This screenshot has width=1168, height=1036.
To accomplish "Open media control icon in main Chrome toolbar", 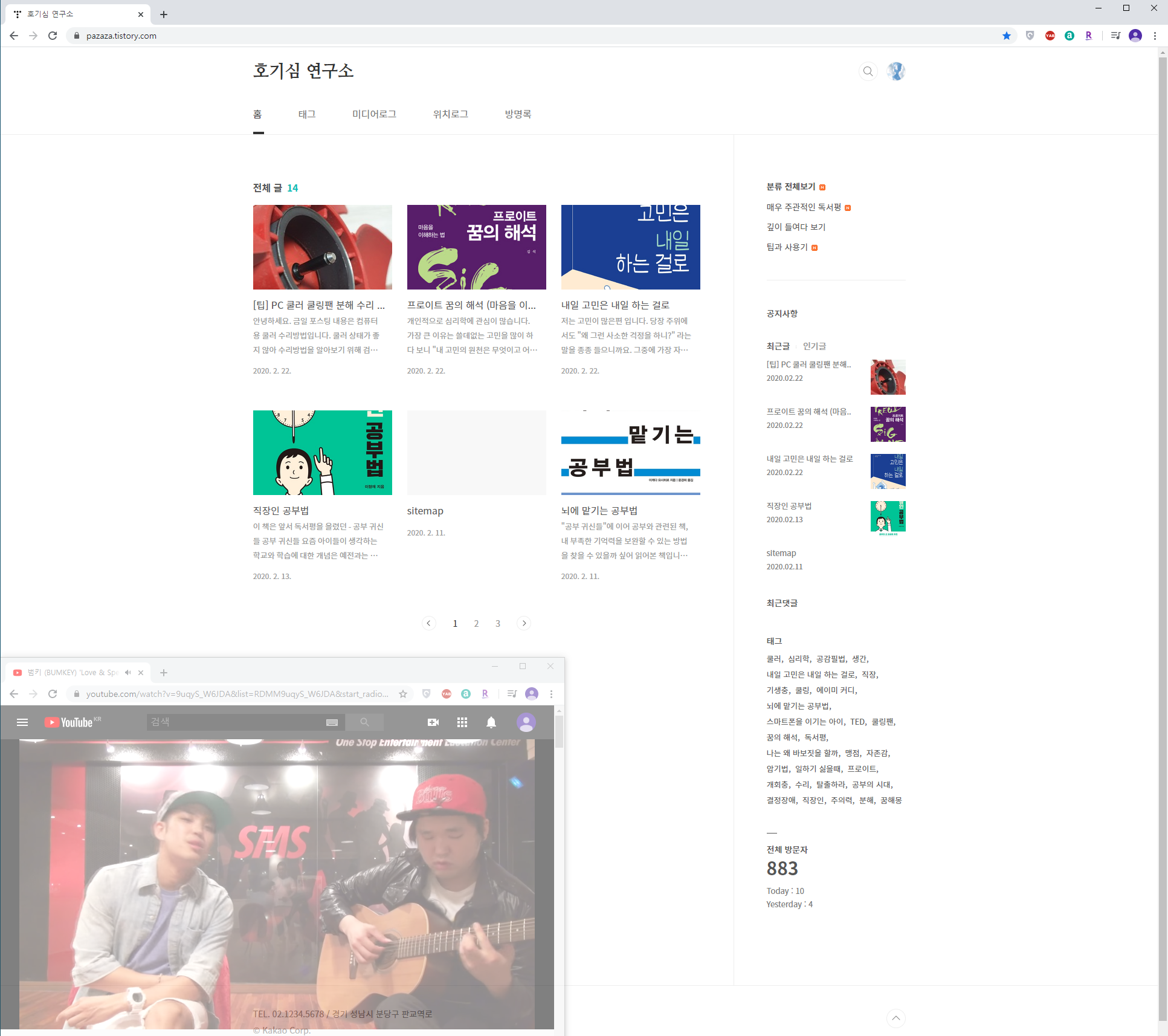I will click(x=1115, y=36).
